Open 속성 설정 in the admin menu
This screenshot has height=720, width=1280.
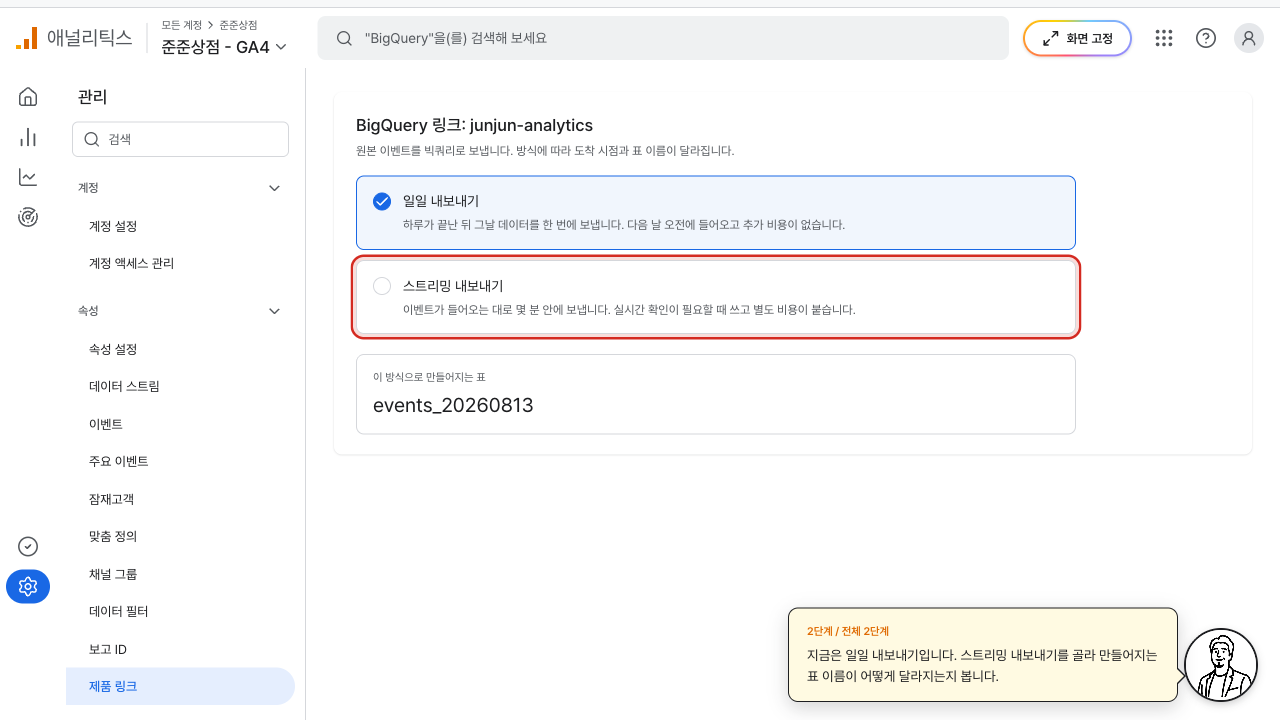[x=180, y=349]
